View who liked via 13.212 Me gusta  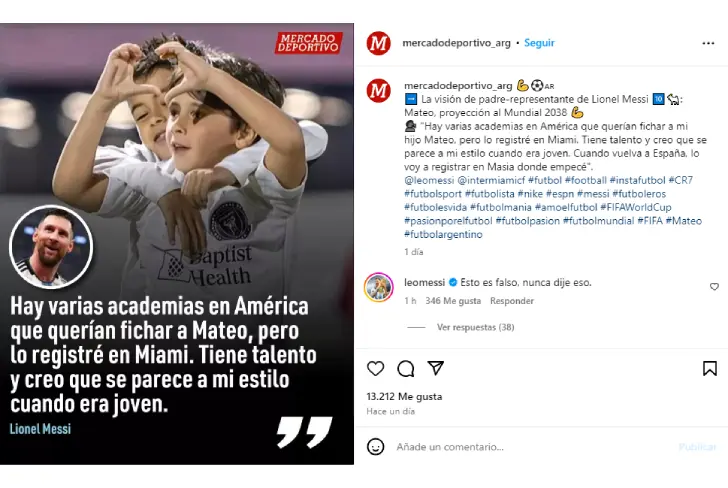(404, 397)
